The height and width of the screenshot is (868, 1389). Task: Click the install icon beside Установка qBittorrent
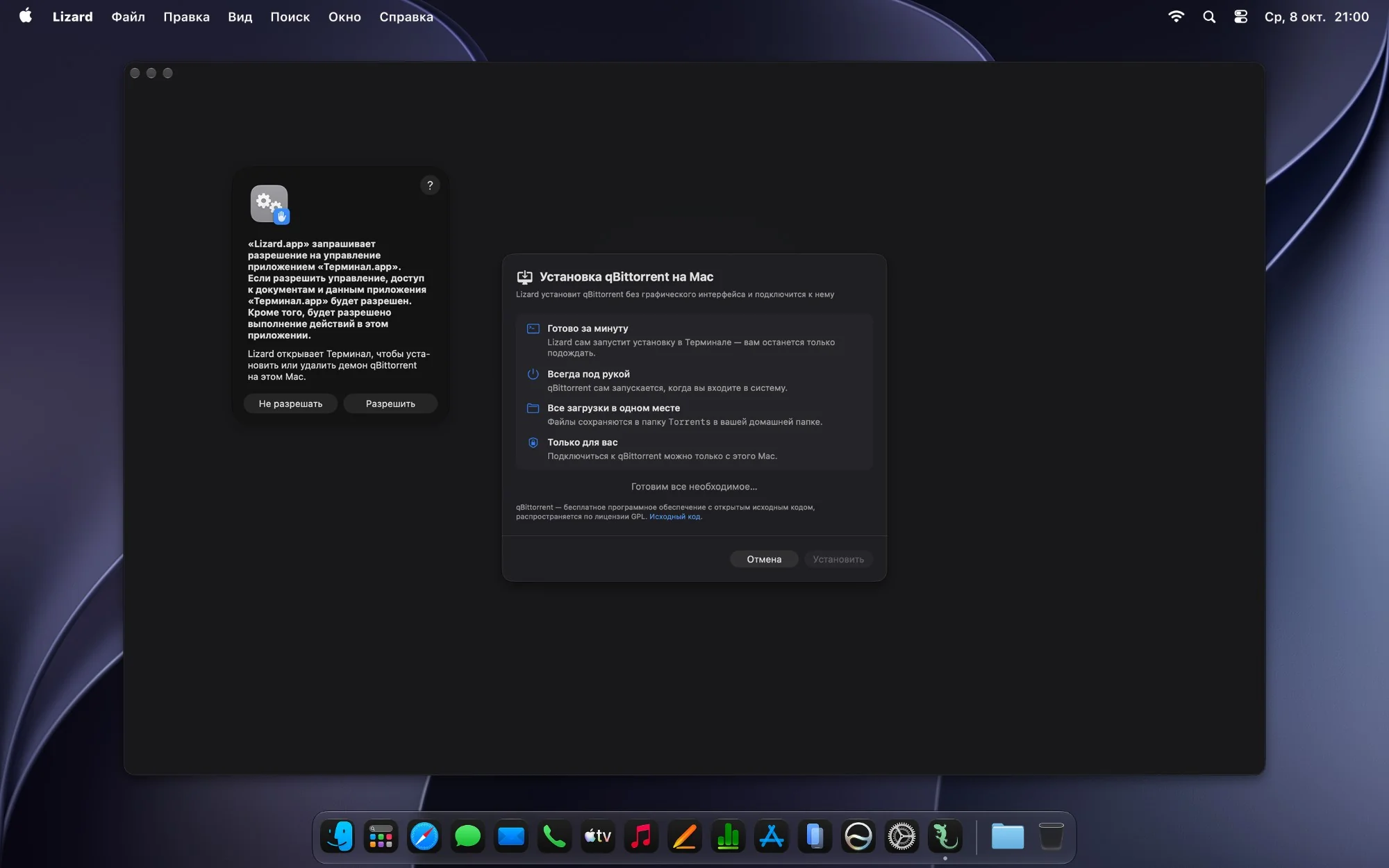(524, 277)
